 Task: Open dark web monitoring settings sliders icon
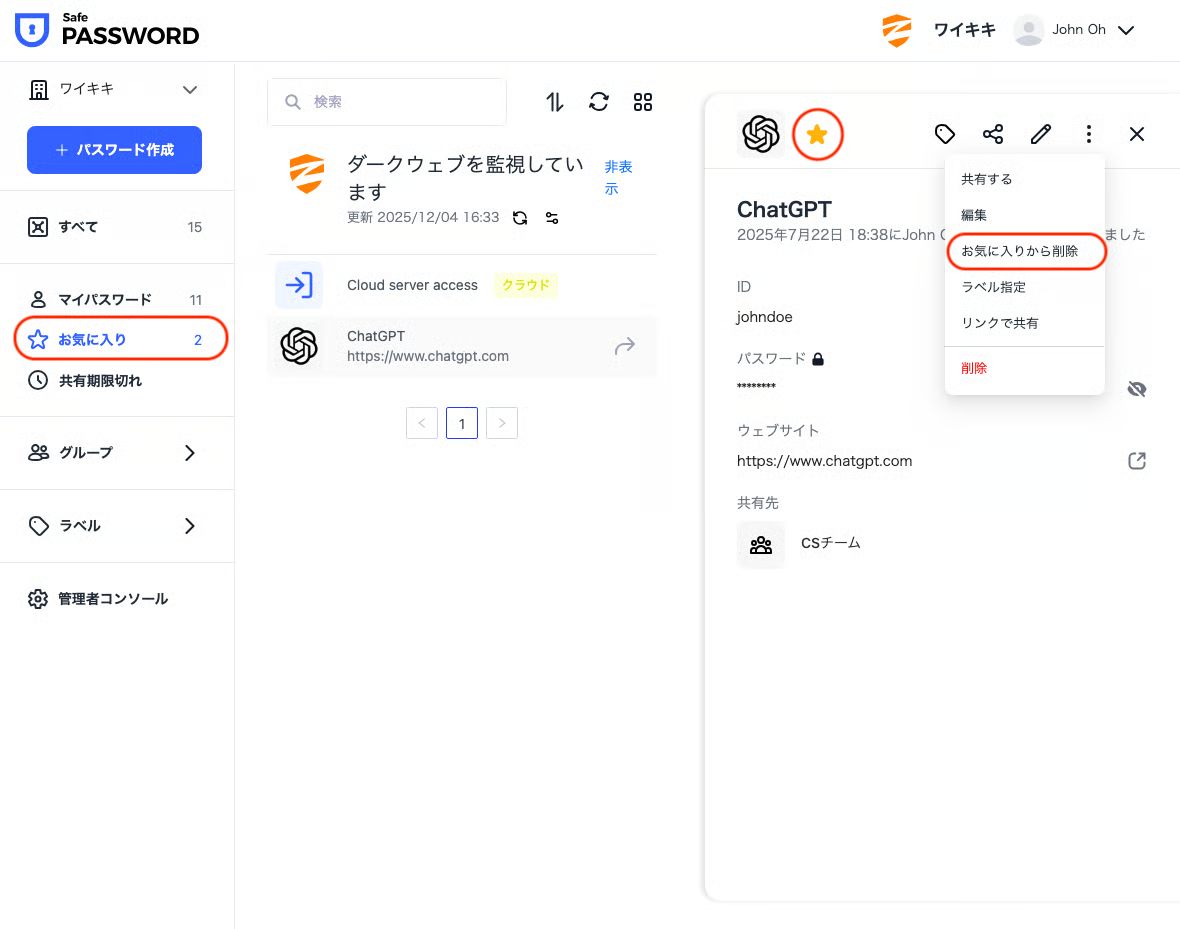point(552,217)
